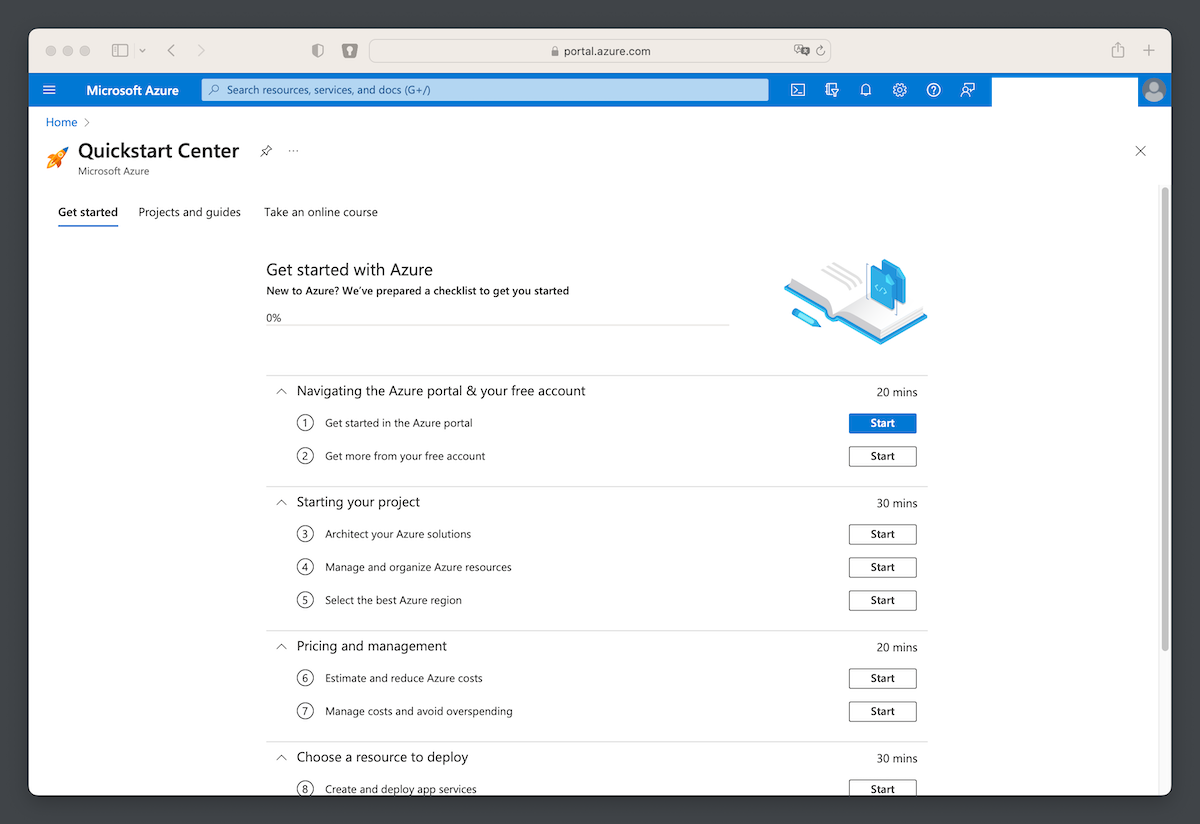The height and width of the screenshot is (824, 1200).
Task: Click the Architect your Azure solutions text
Action: point(398,534)
